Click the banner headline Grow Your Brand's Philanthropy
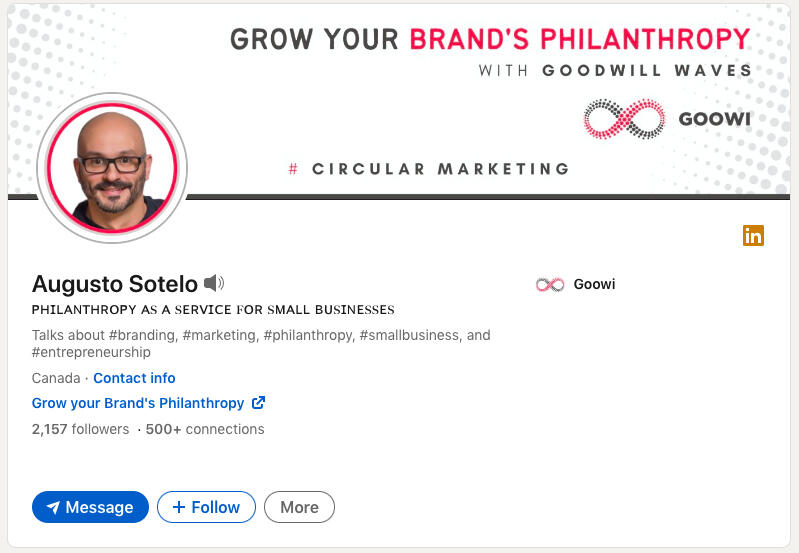 point(490,39)
